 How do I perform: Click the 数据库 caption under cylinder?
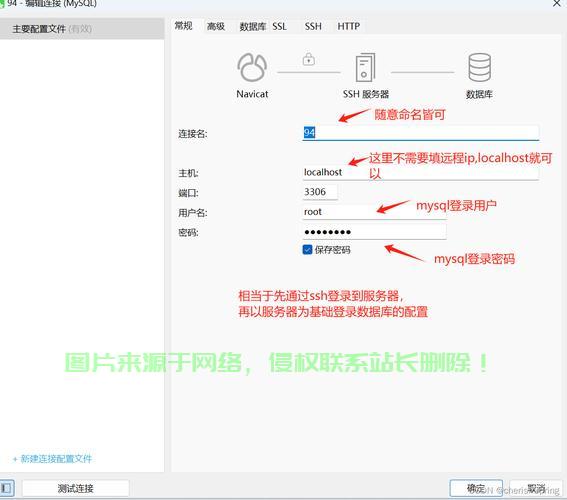[479, 94]
